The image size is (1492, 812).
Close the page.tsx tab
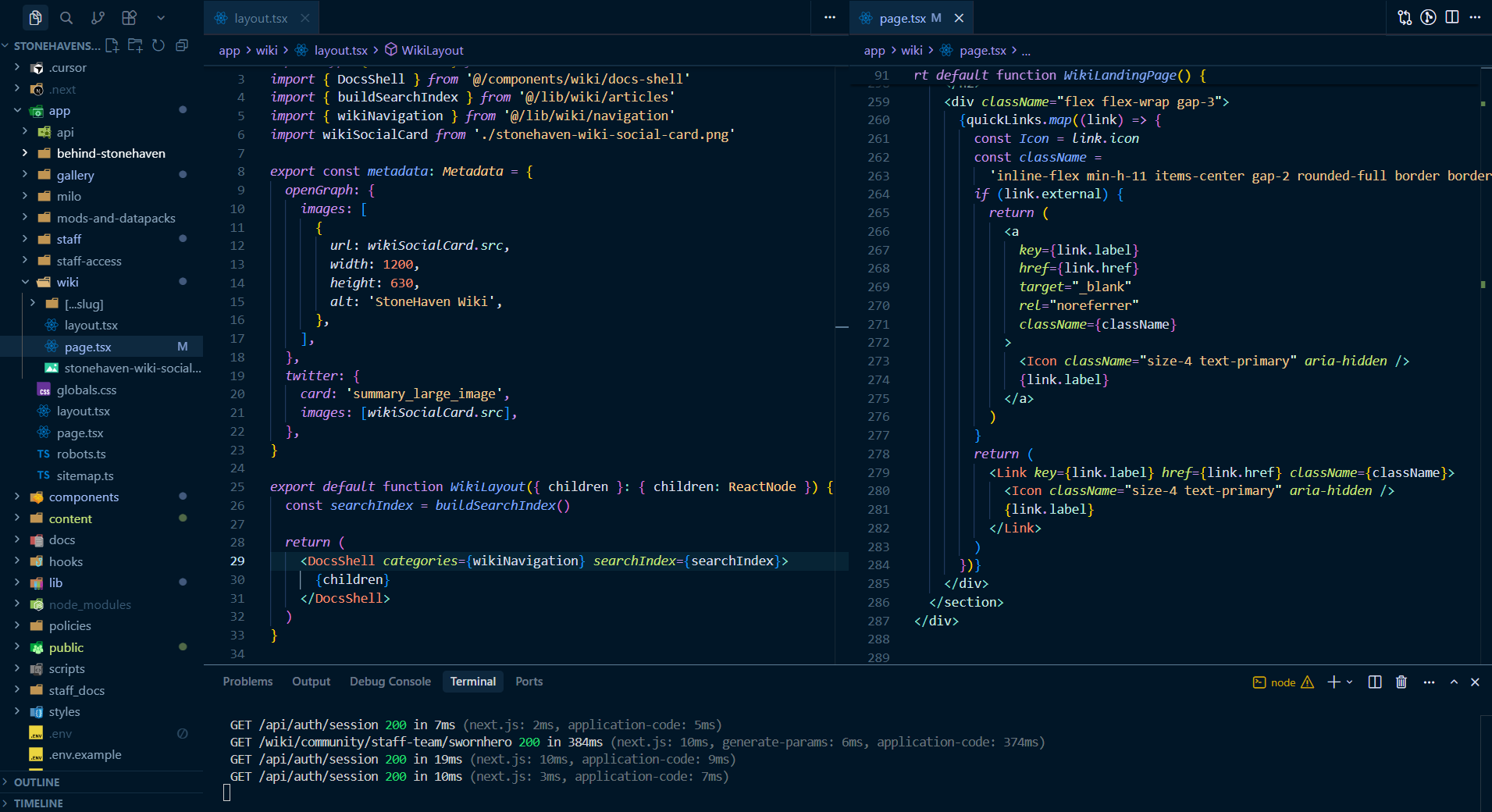coord(959,18)
